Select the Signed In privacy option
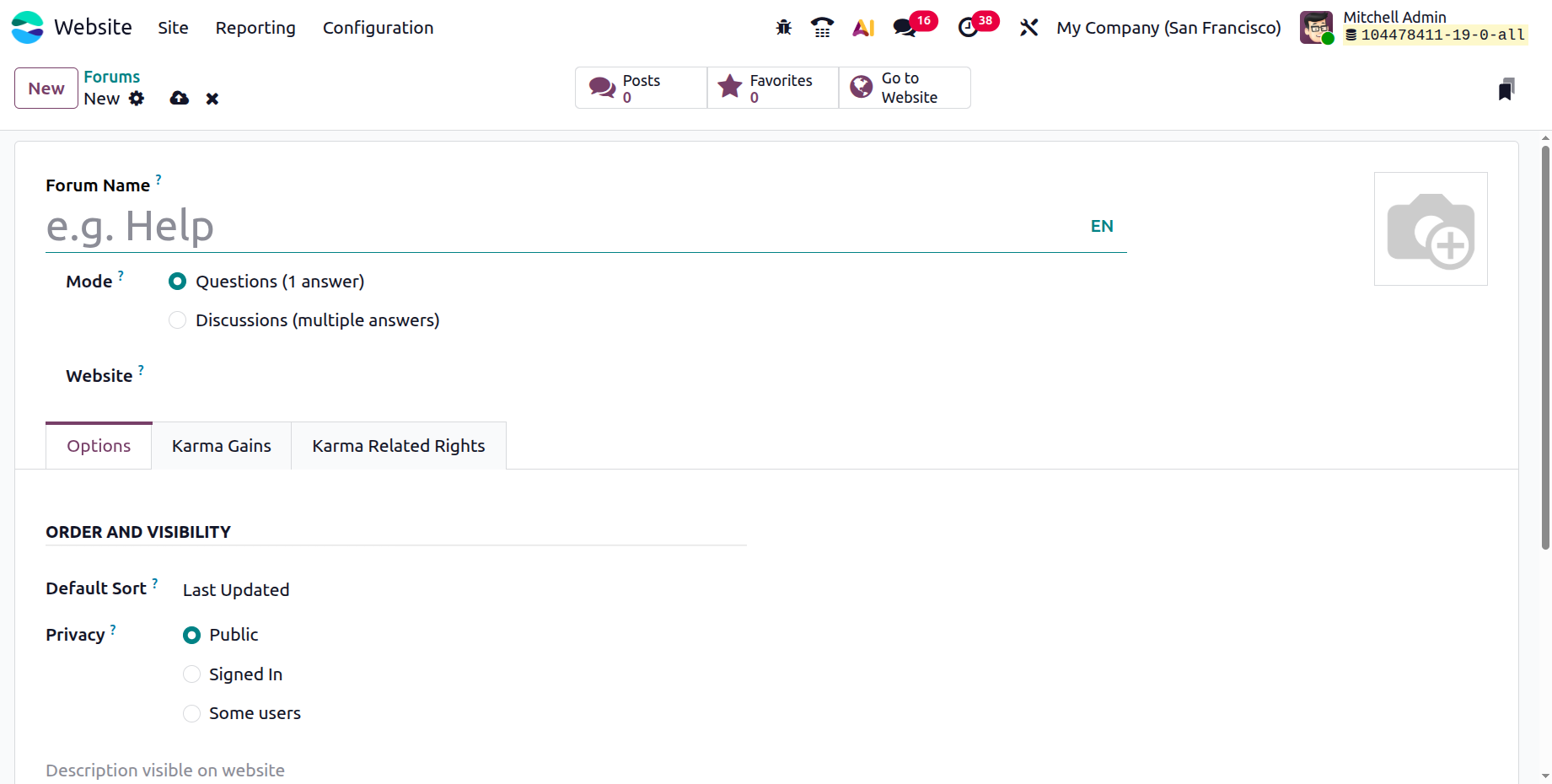Image resolution: width=1552 pixels, height=784 pixels. coord(192,674)
